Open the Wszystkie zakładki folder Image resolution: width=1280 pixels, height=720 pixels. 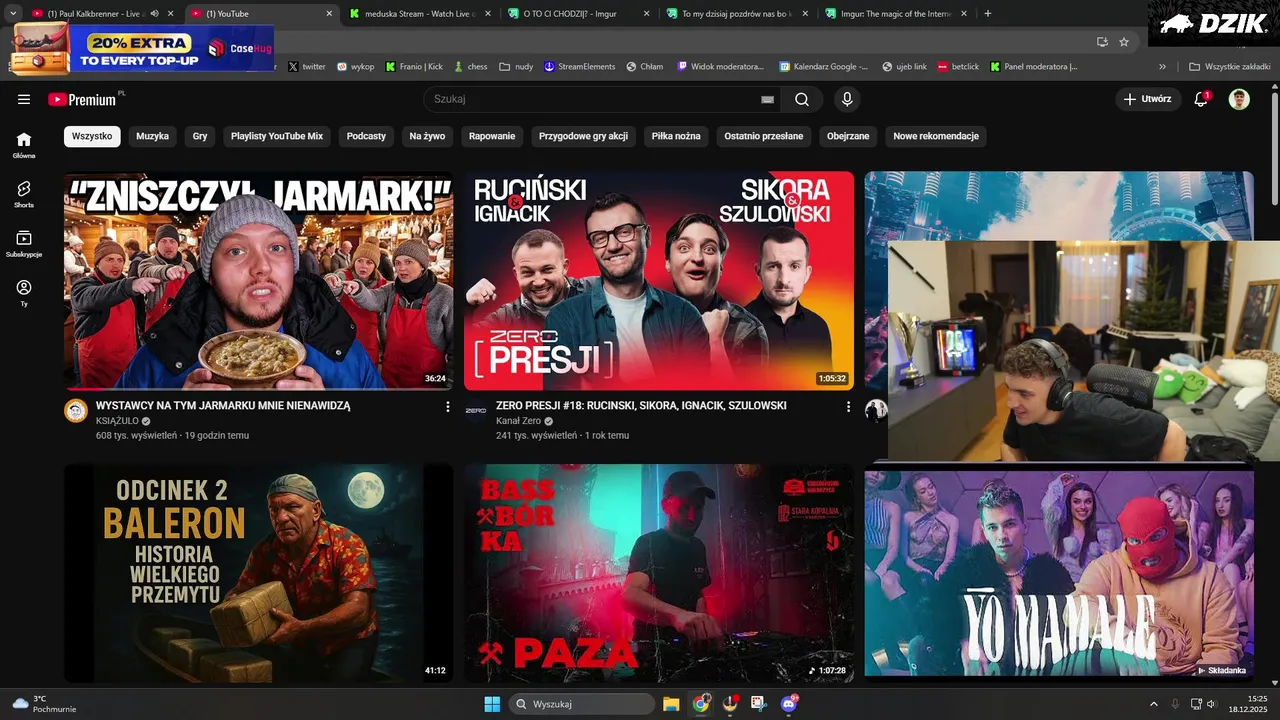1228,67
